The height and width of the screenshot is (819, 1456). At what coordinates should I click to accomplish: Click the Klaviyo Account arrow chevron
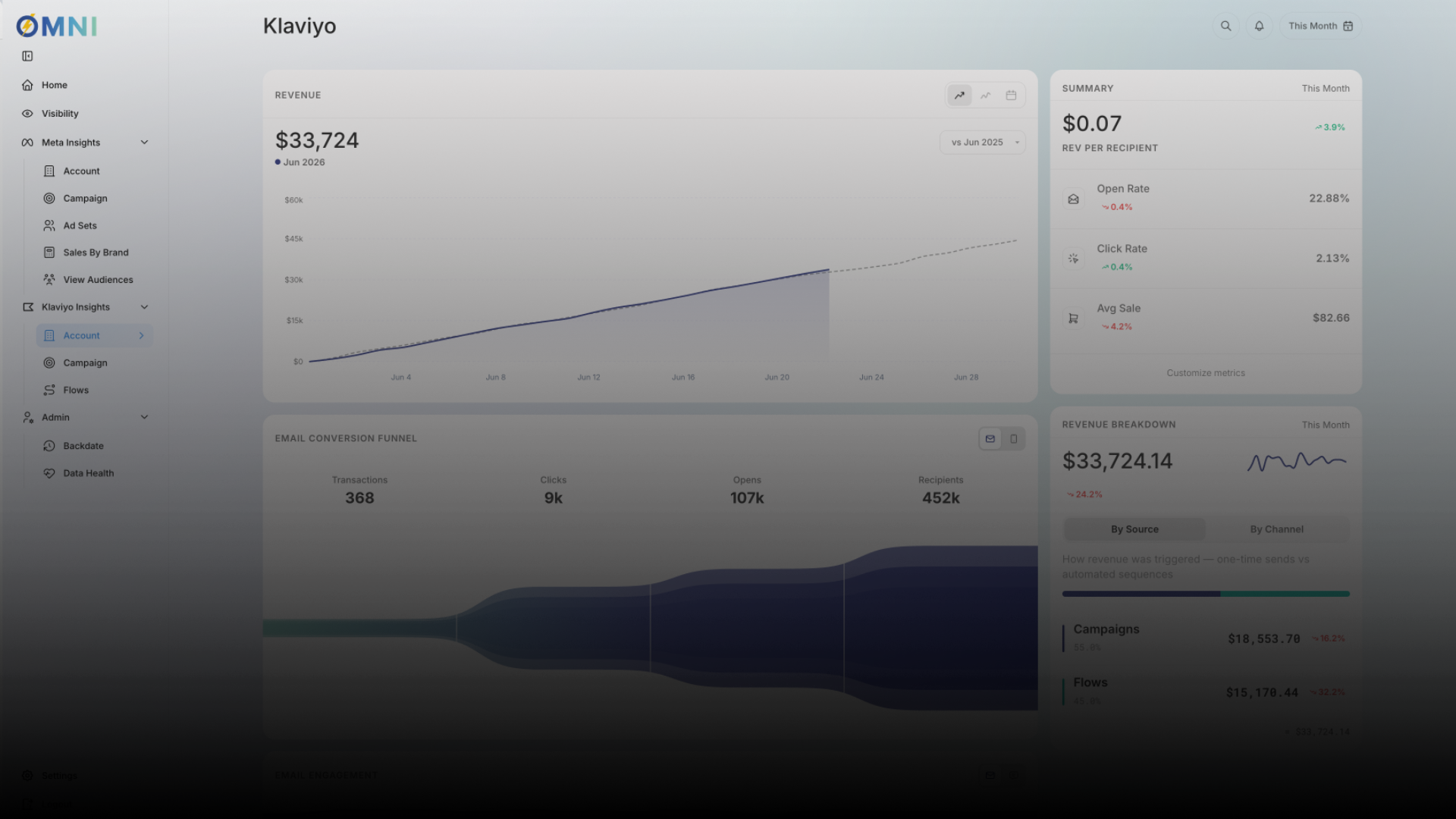141,336
